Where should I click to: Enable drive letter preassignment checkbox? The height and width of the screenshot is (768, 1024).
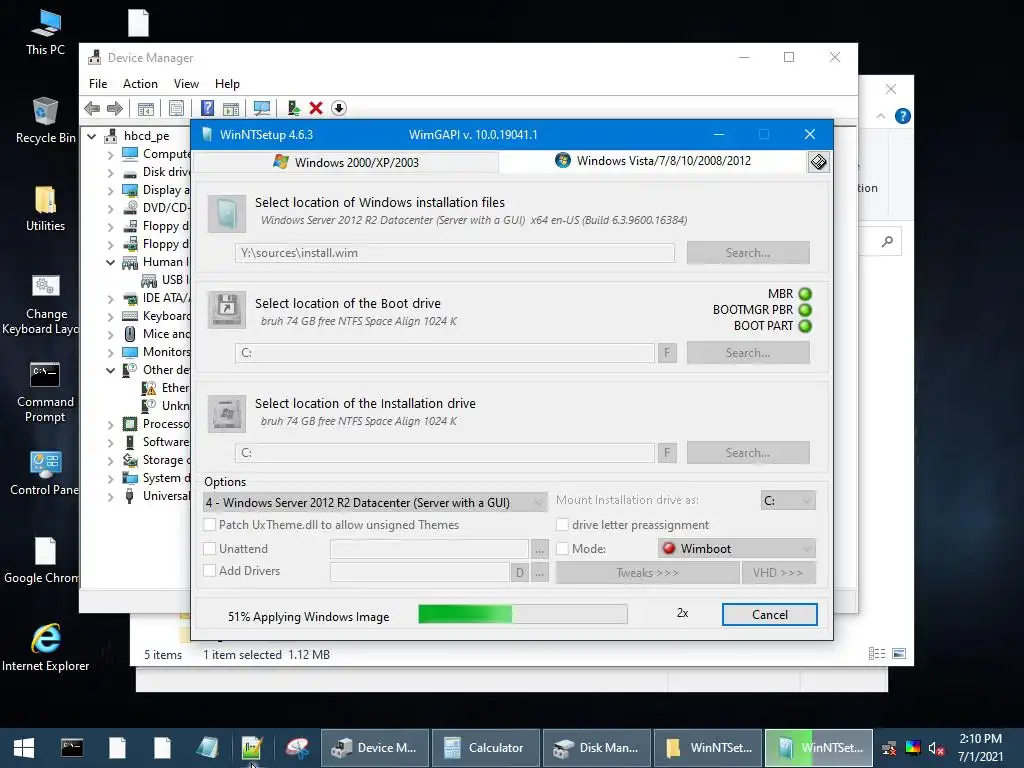[562, 524]
